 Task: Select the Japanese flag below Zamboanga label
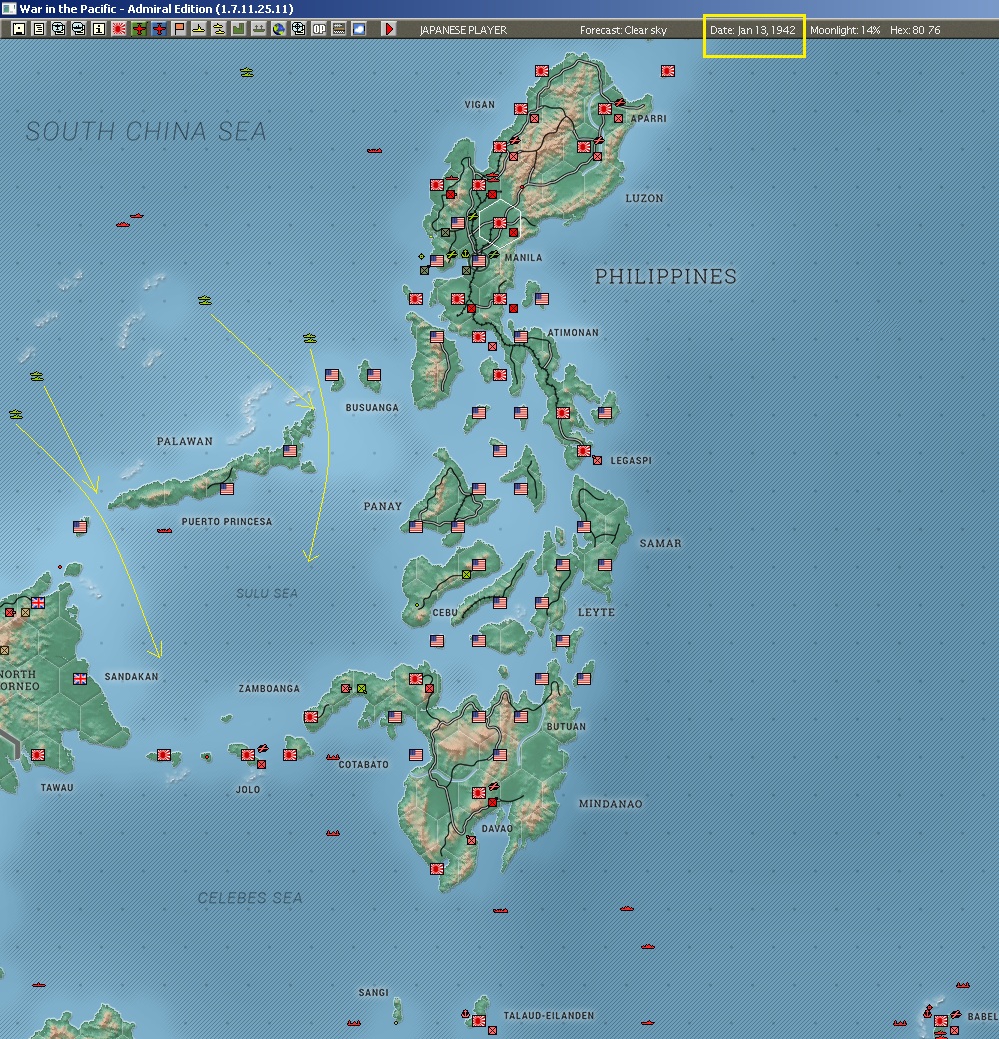(311, 716)
